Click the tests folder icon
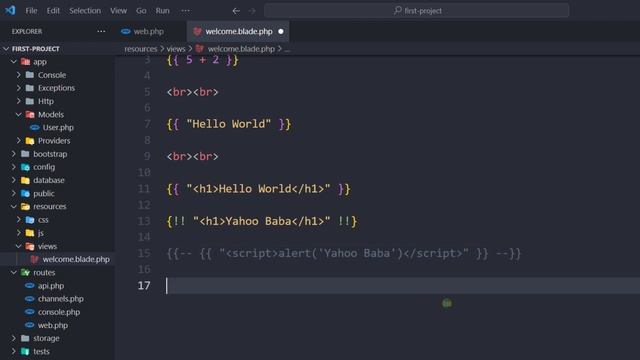This screenshot has height=360, width=640. point(25,351)
